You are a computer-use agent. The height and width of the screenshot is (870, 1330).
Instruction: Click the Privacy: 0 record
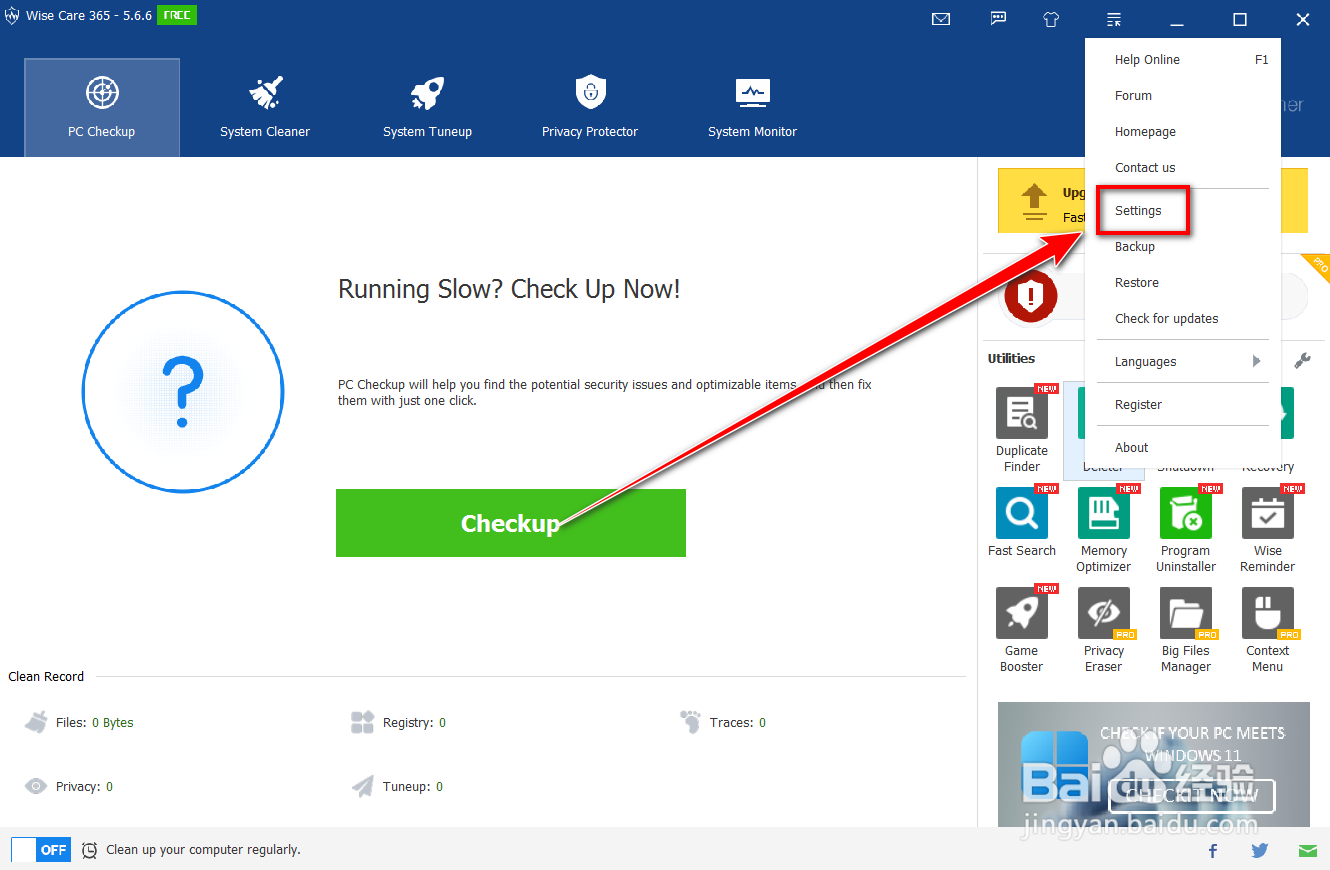[x=69, y=787]
